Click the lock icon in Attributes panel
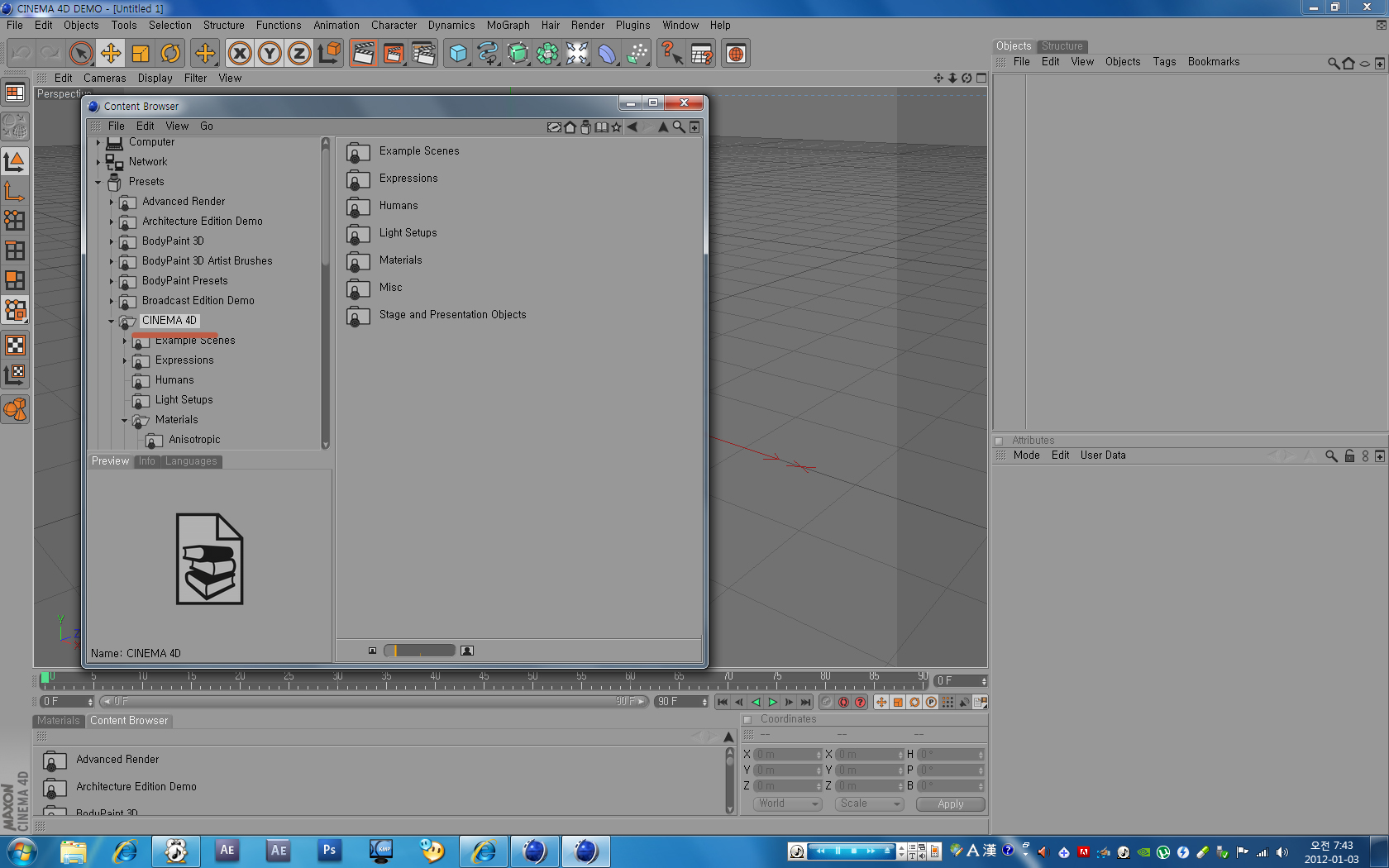 pyautogui.click(x=1349, y=456)
